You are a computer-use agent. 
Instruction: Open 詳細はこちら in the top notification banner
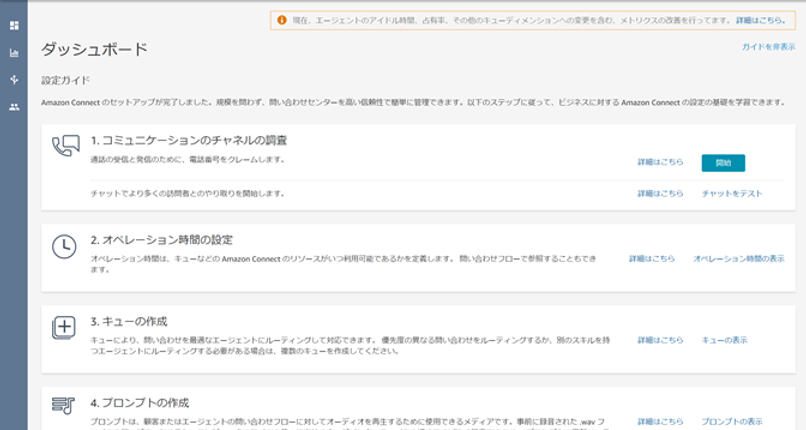click(x=759, y=19)
